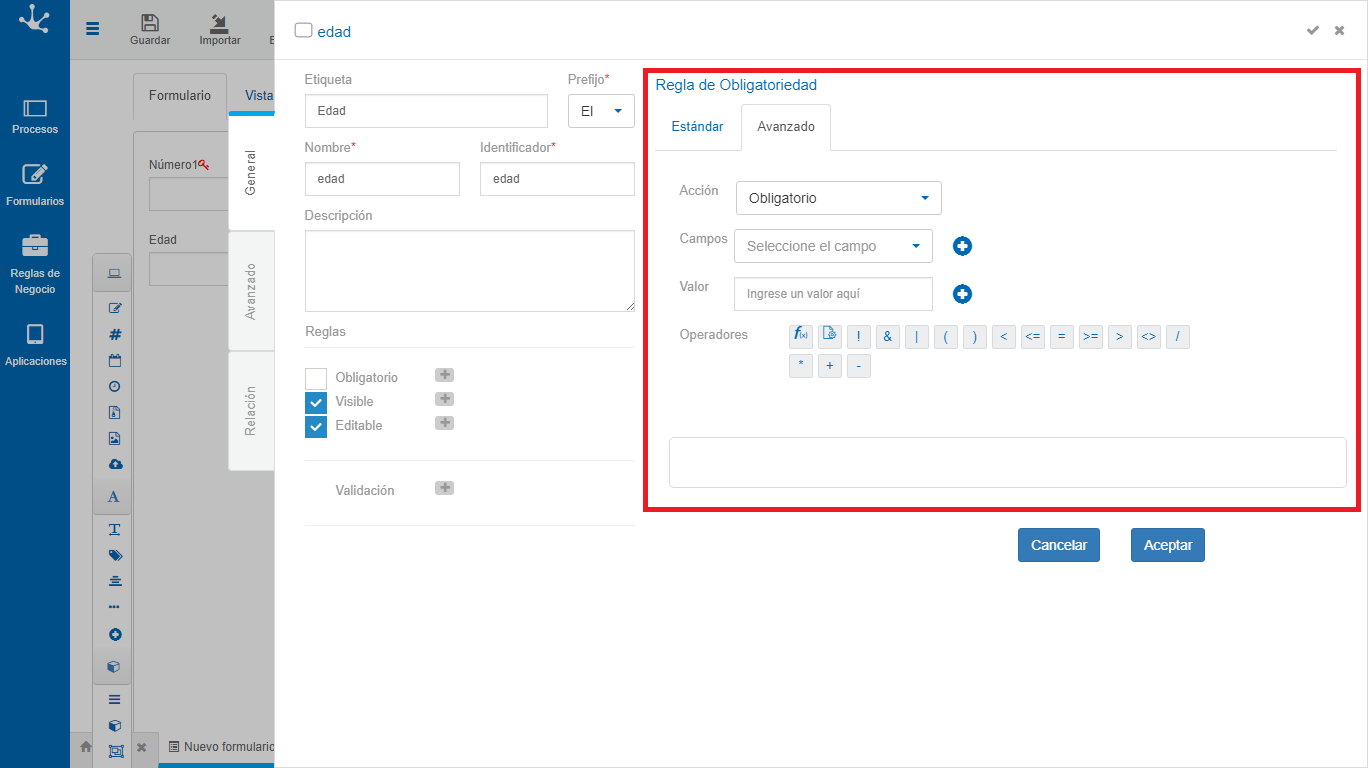The image size is (1368, 768).
Task: Select the image field tool in palette
Action: click(x=114, y=438)
